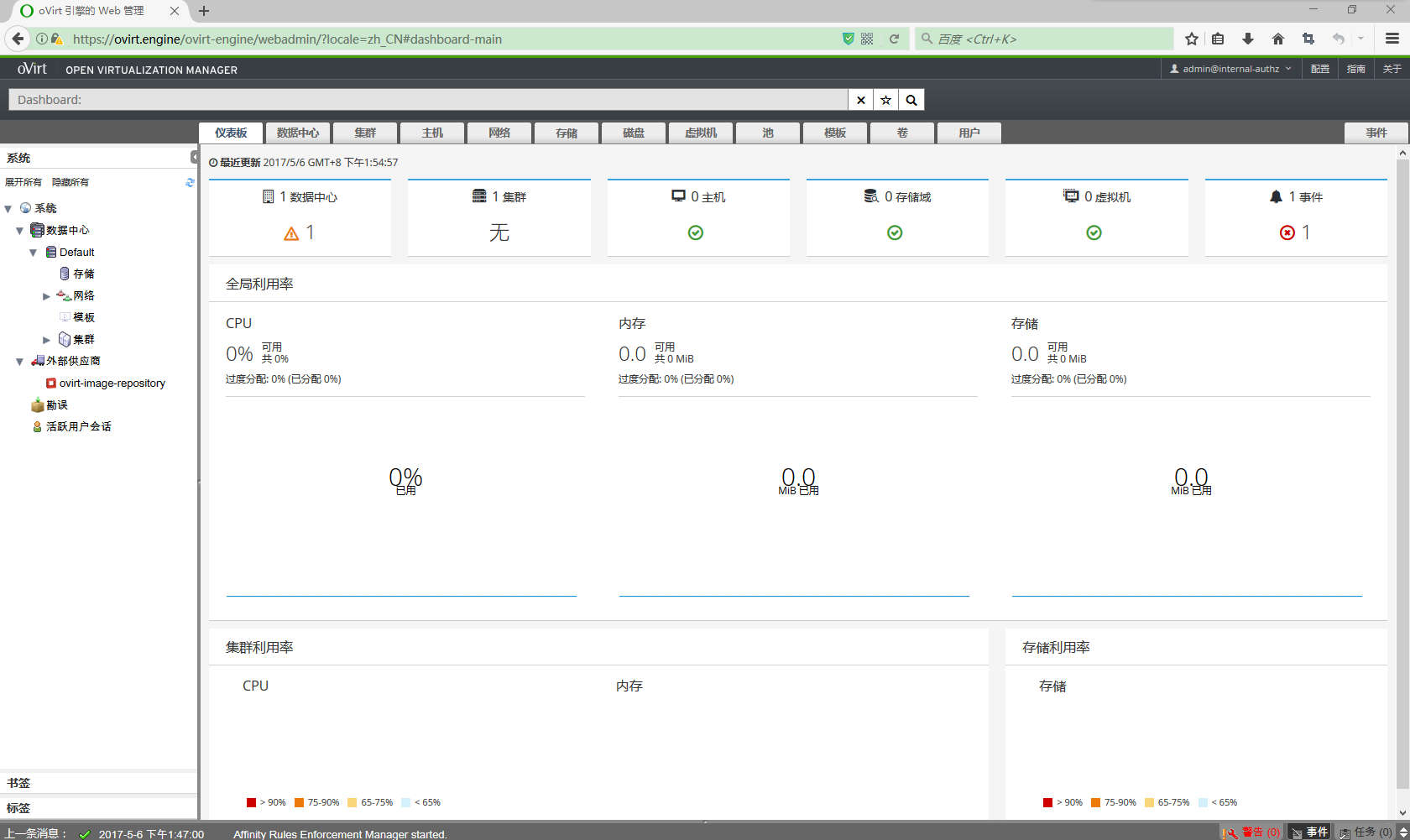This screenshot has width=1410, height=840.
Task: Click the red > 90% swatch under 集群利用率
Action: 251,802
